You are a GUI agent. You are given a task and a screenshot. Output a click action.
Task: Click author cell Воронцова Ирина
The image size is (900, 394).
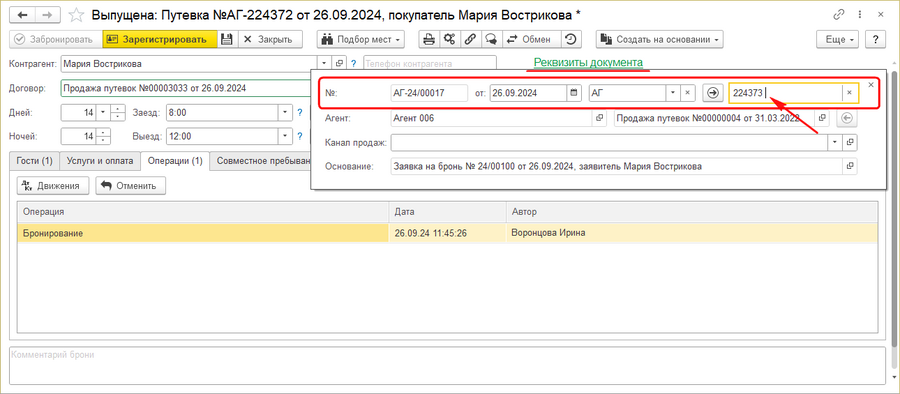pos(692,233)
